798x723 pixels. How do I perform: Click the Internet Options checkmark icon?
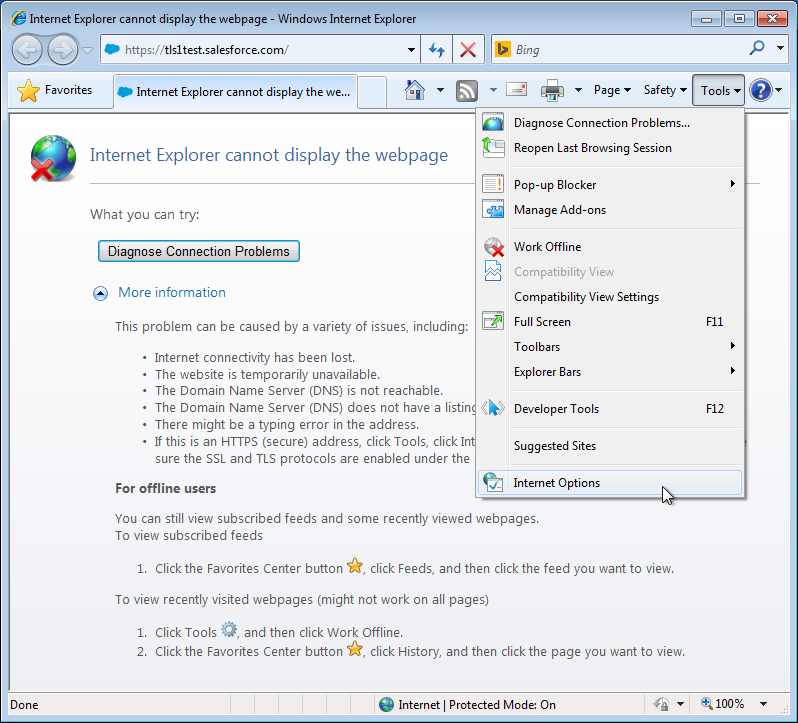pos(493,482)
